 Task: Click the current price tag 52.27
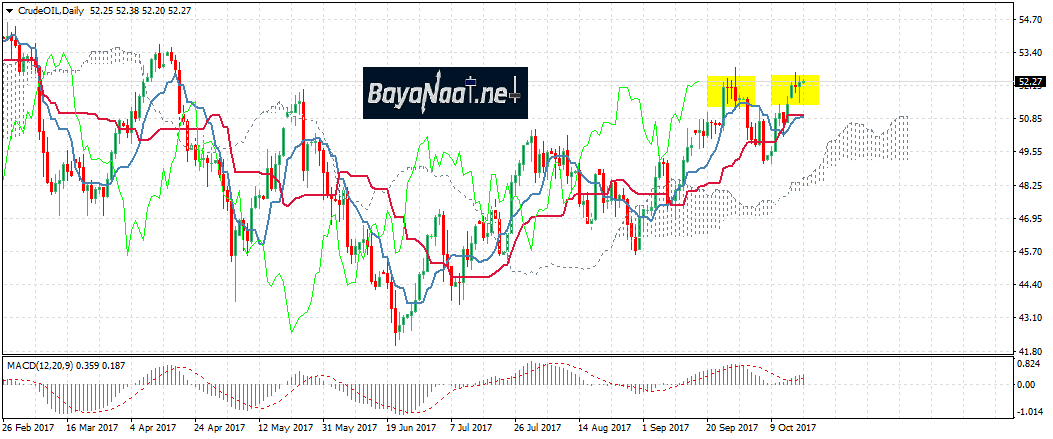coord(1029,83)
